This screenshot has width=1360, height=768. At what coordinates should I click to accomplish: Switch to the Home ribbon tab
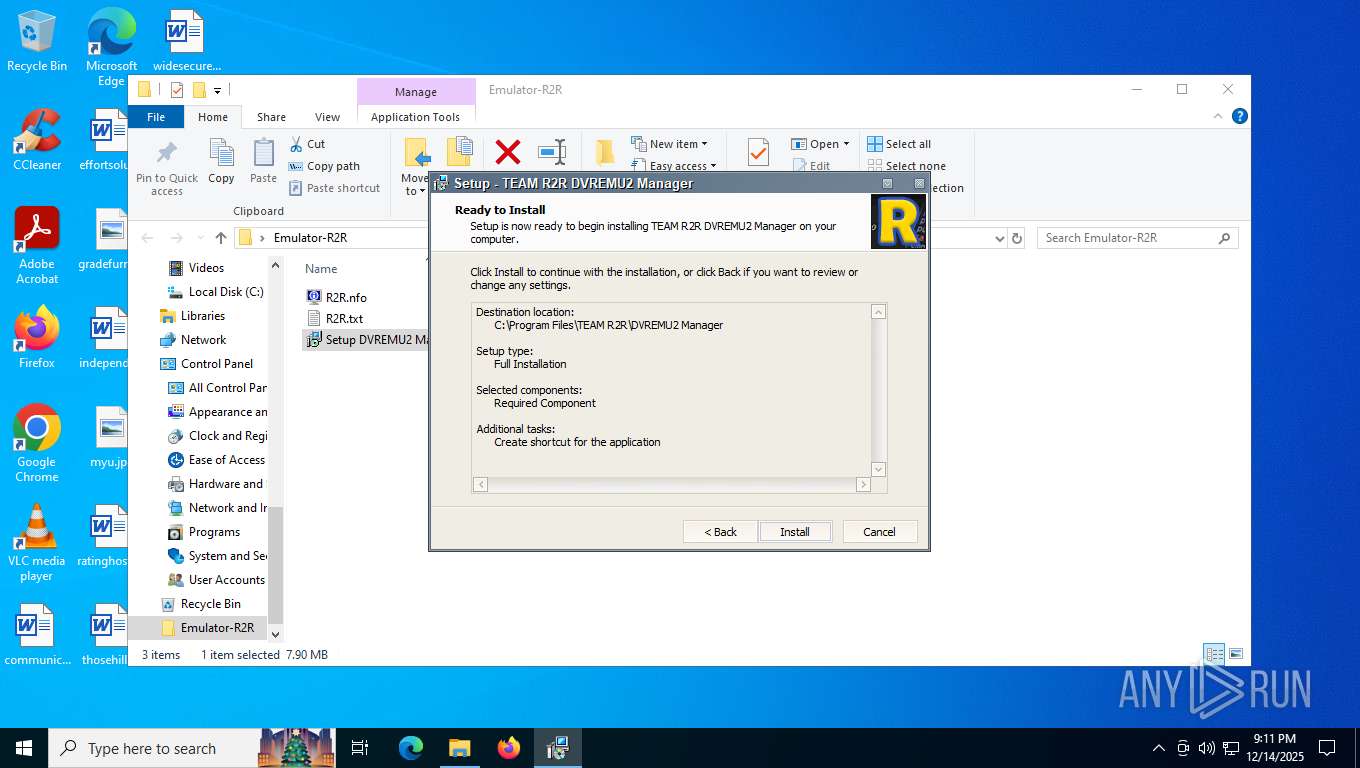[213, 117]
